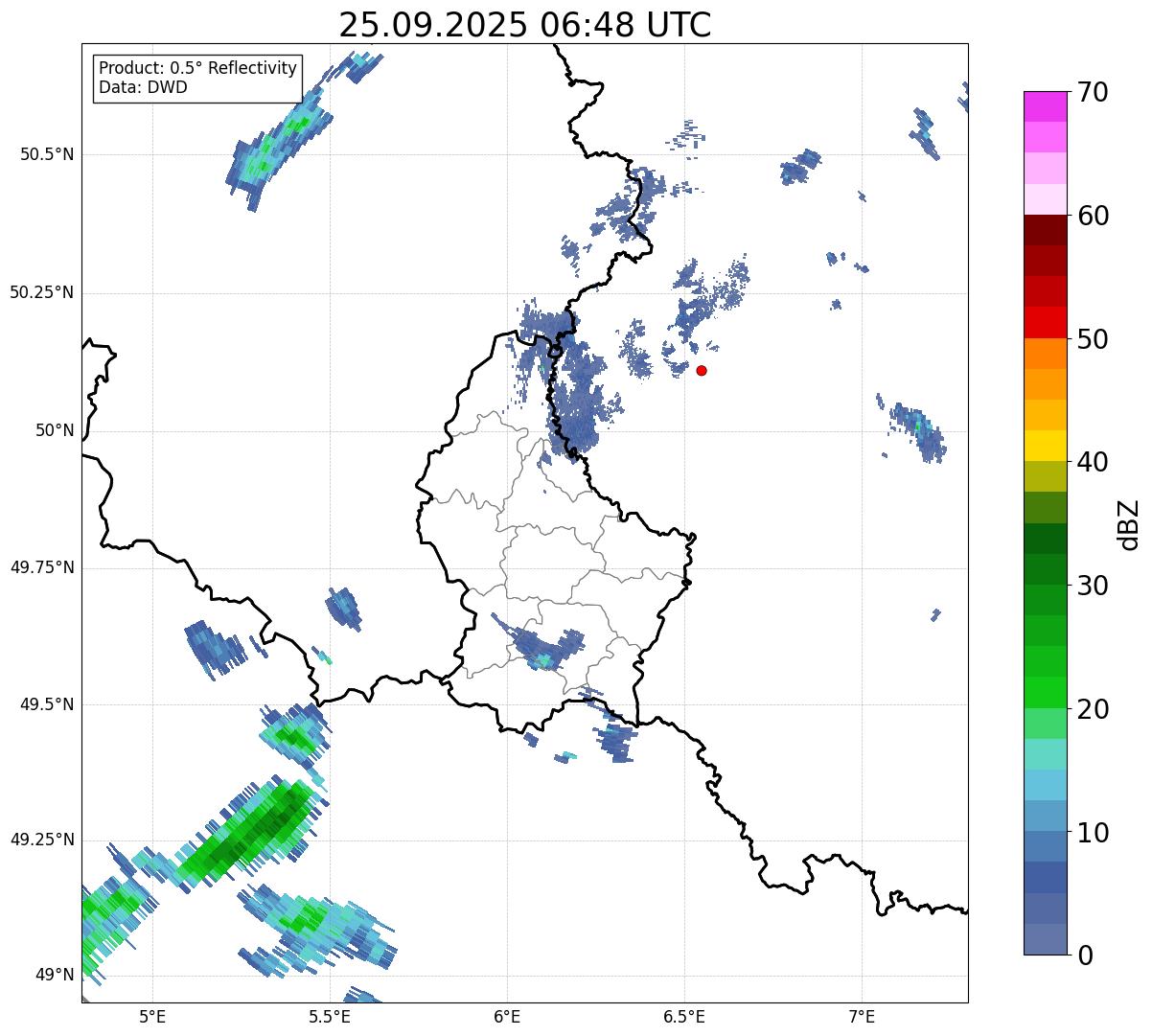
Task: Click the dark maroon colorbar segment below 60
Action: 1046,230
